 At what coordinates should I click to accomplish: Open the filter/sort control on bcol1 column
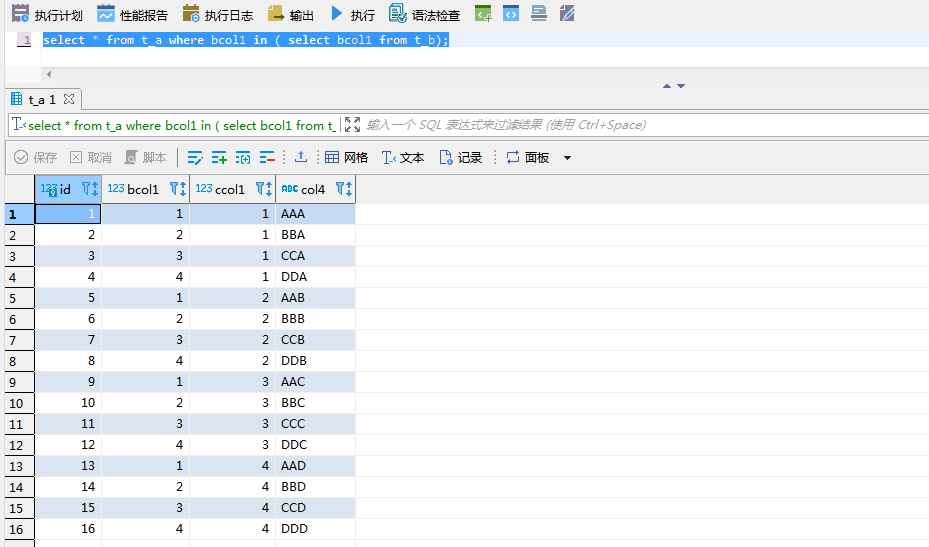[x=177, y=189]
